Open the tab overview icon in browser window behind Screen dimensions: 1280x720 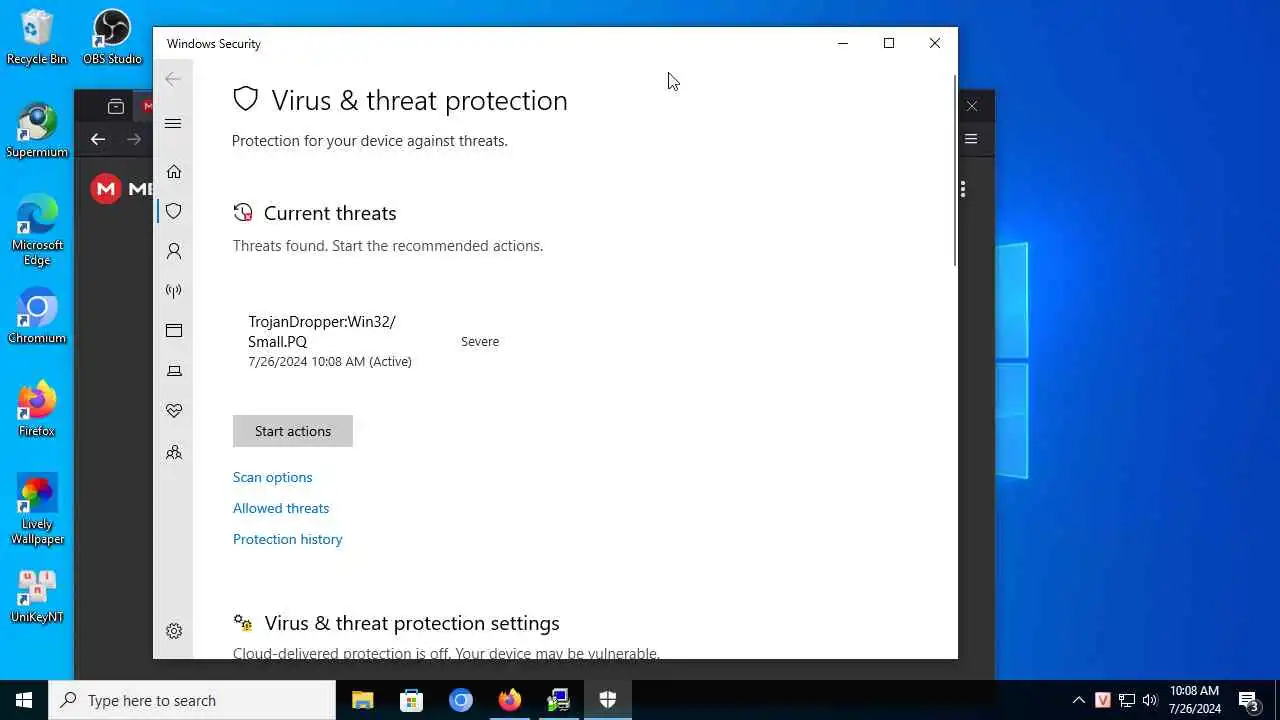(116, 106)
